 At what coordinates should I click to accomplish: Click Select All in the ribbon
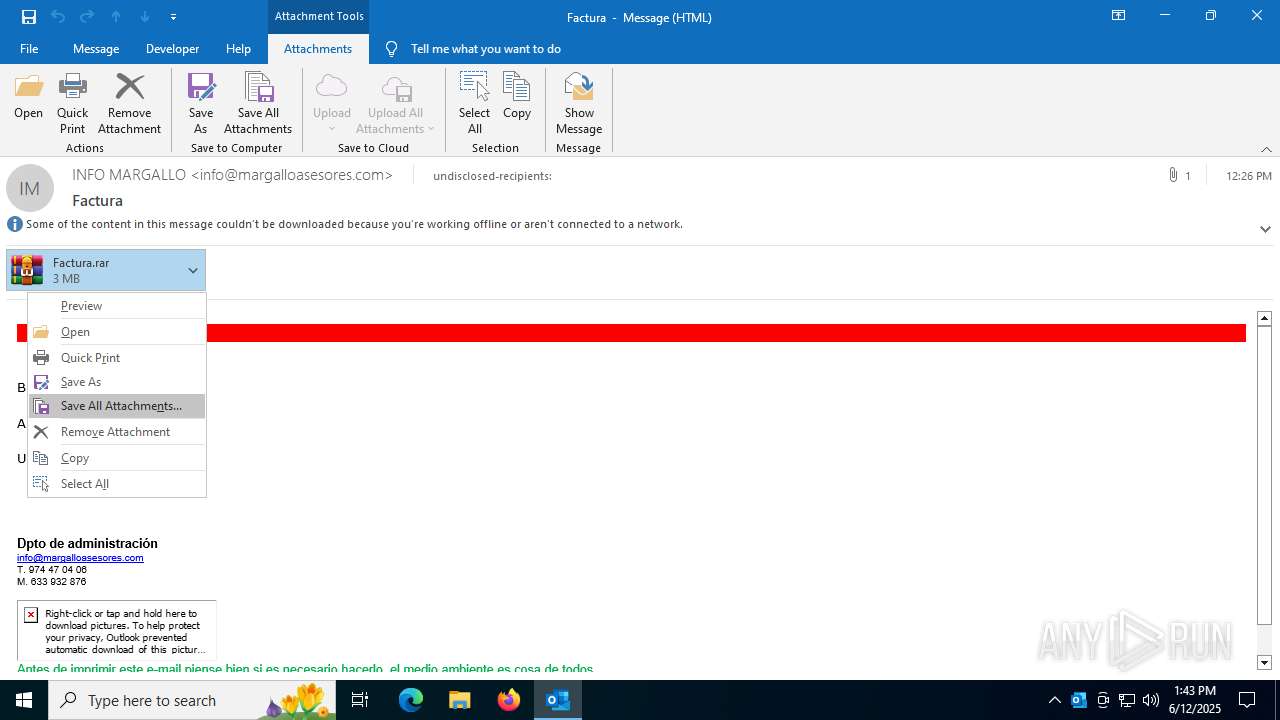474,103
